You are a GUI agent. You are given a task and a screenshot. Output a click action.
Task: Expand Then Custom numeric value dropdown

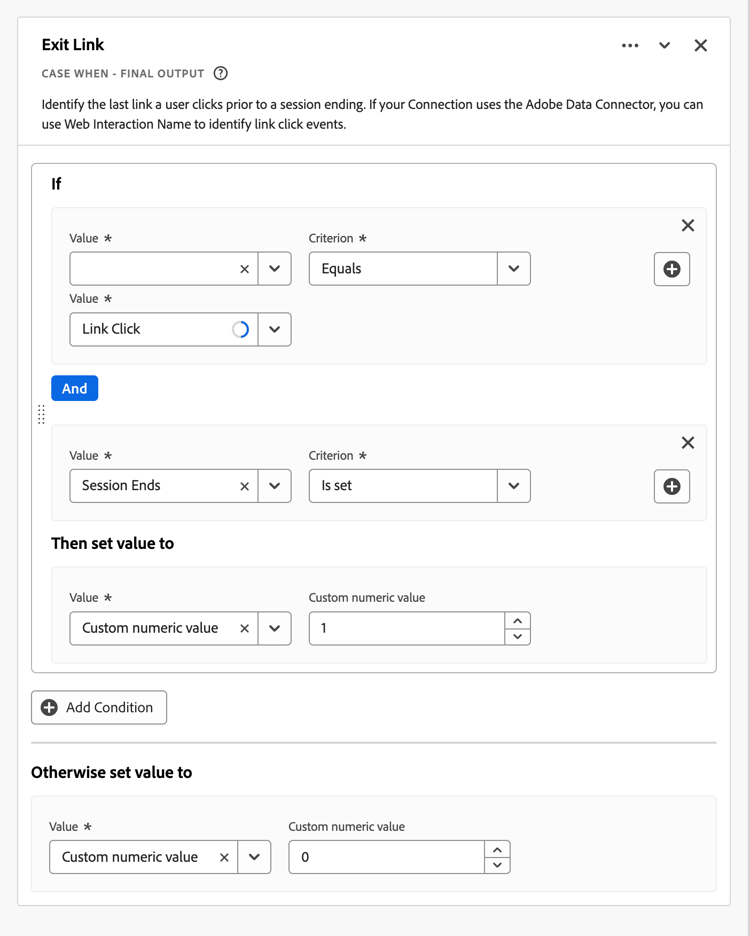pyautogui.click(x=275, y=628)
